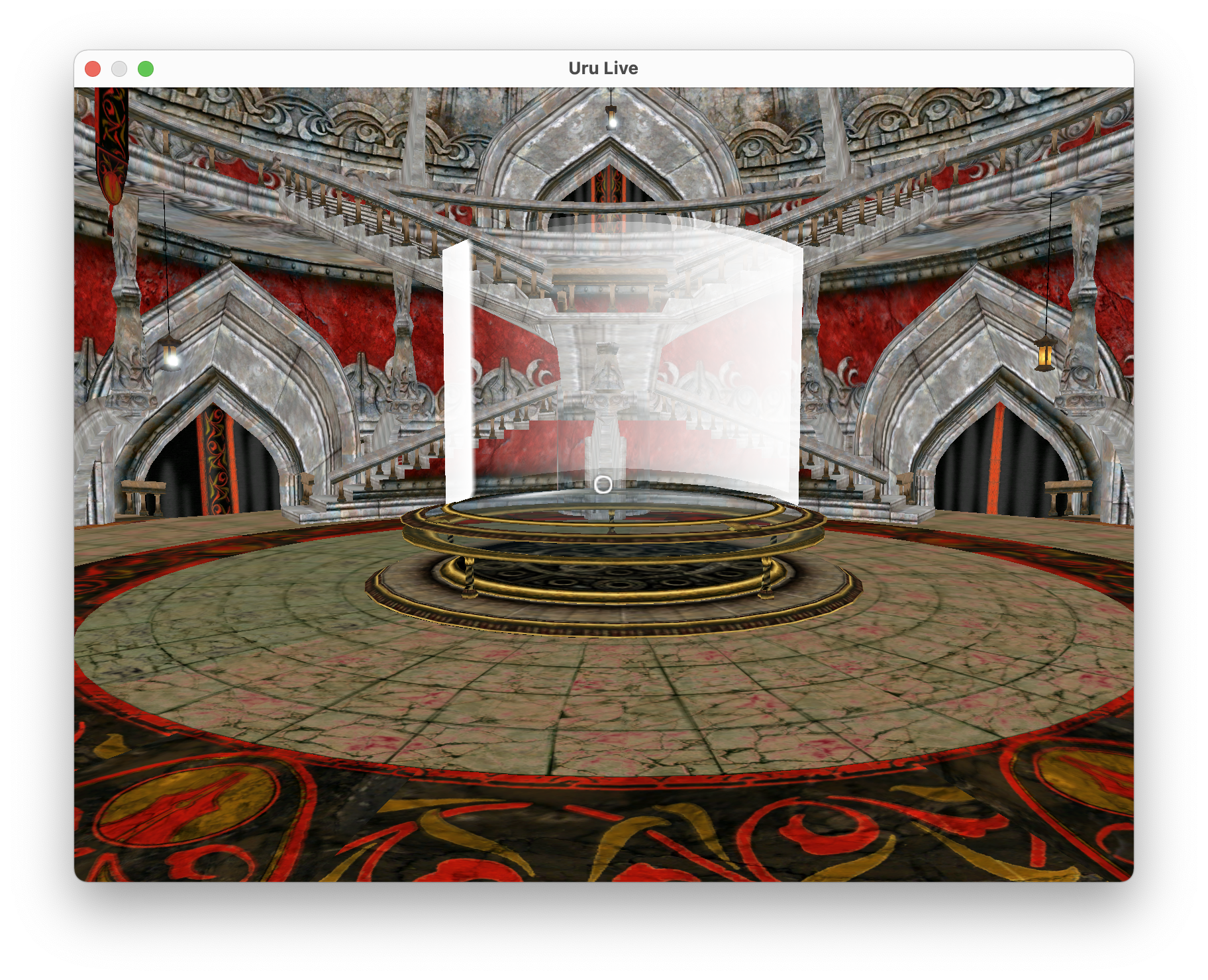Click the left archway doorway with banner
Image resolution: width=1208 pixels, height=980 pixels.
[x=213, y=457]
